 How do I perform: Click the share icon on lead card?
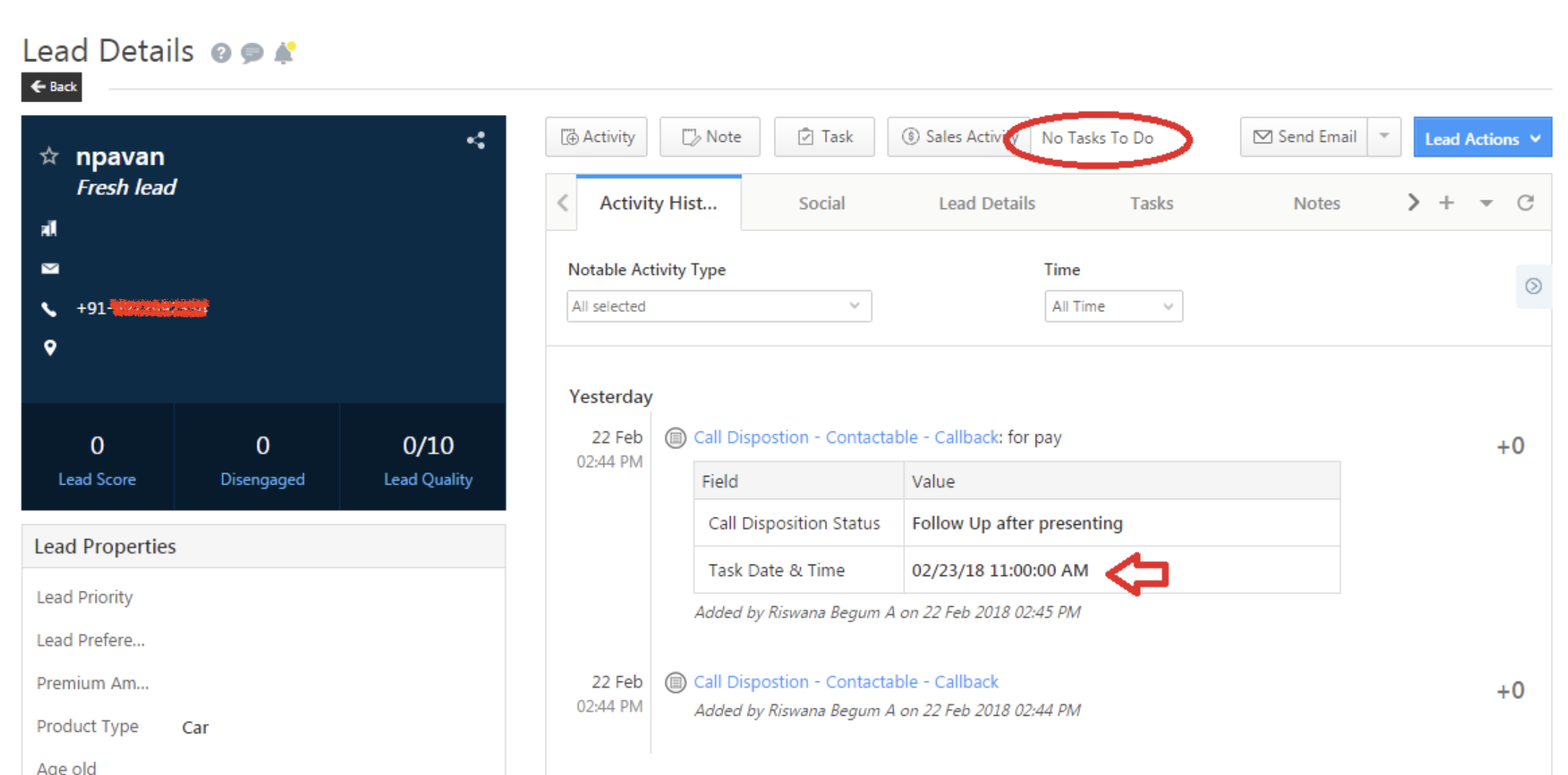point(476,140)
